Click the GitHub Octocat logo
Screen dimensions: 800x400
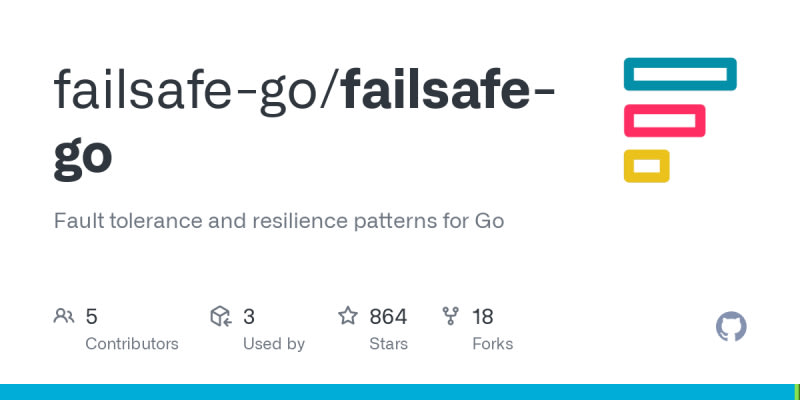coord(732,327)
